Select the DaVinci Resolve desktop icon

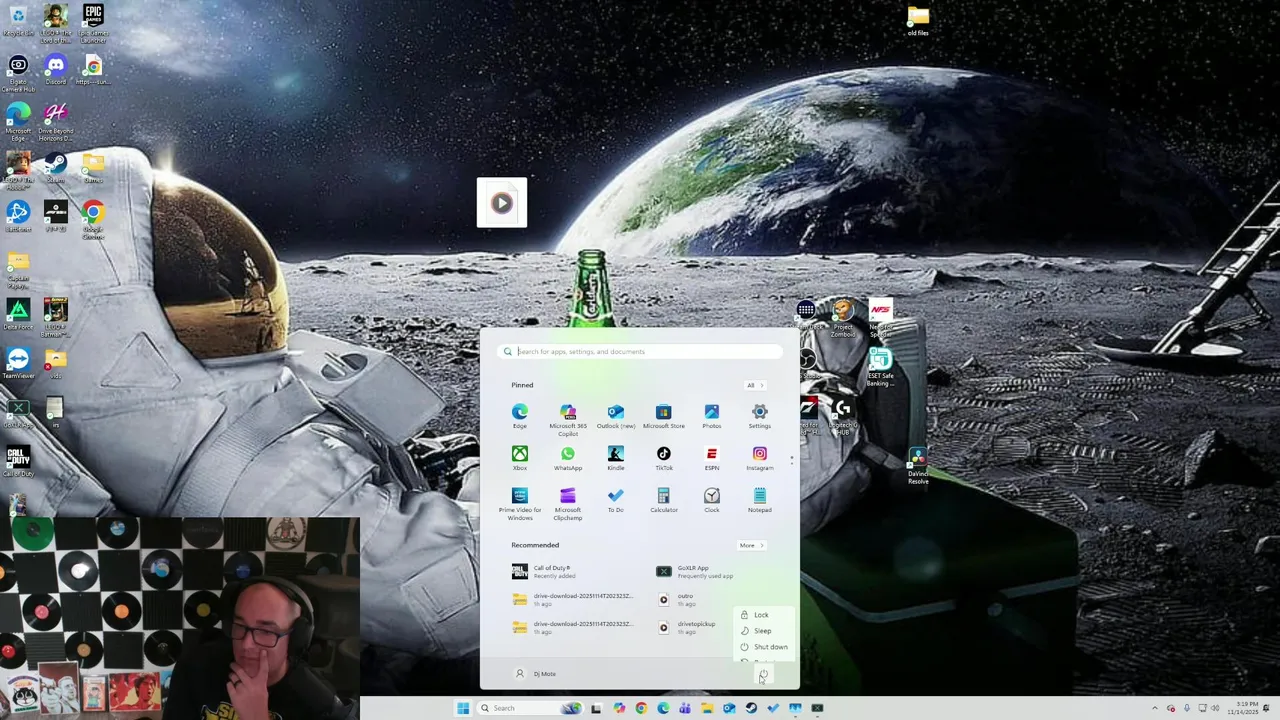[x=918, y=465]
